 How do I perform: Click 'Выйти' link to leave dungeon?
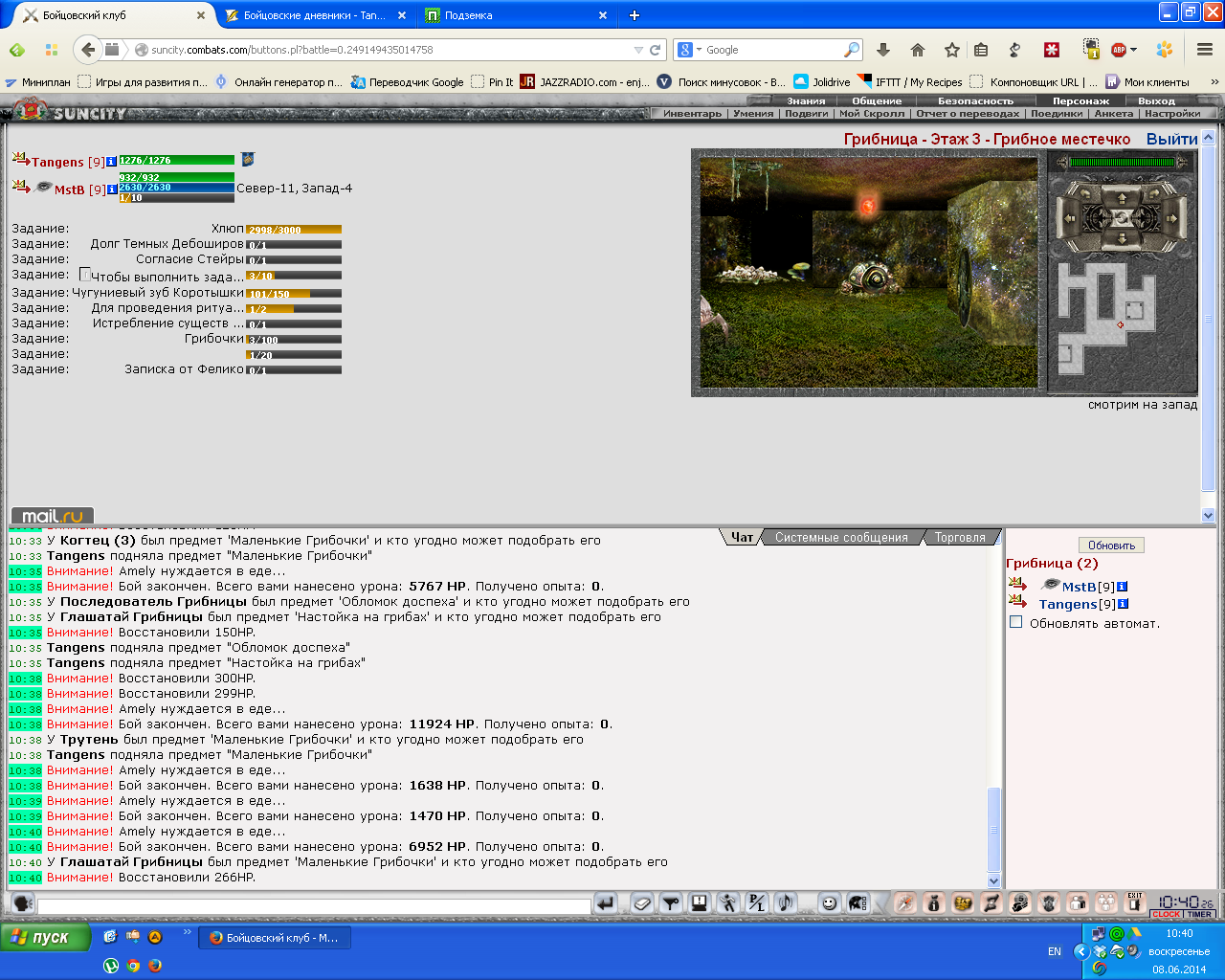[x=1171, y=139]
